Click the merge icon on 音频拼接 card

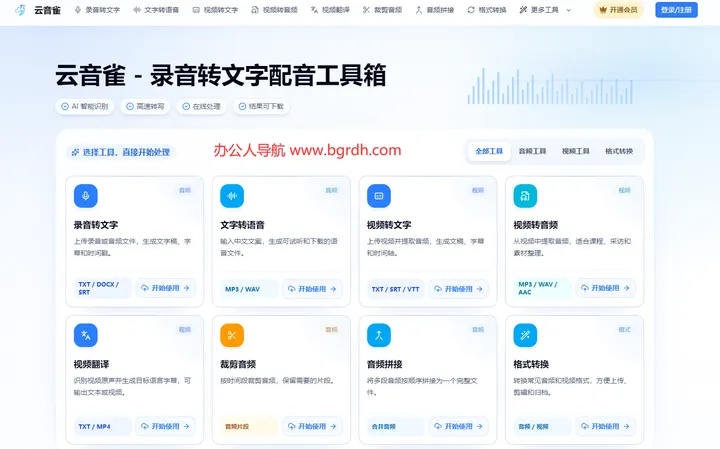point(379,335)
